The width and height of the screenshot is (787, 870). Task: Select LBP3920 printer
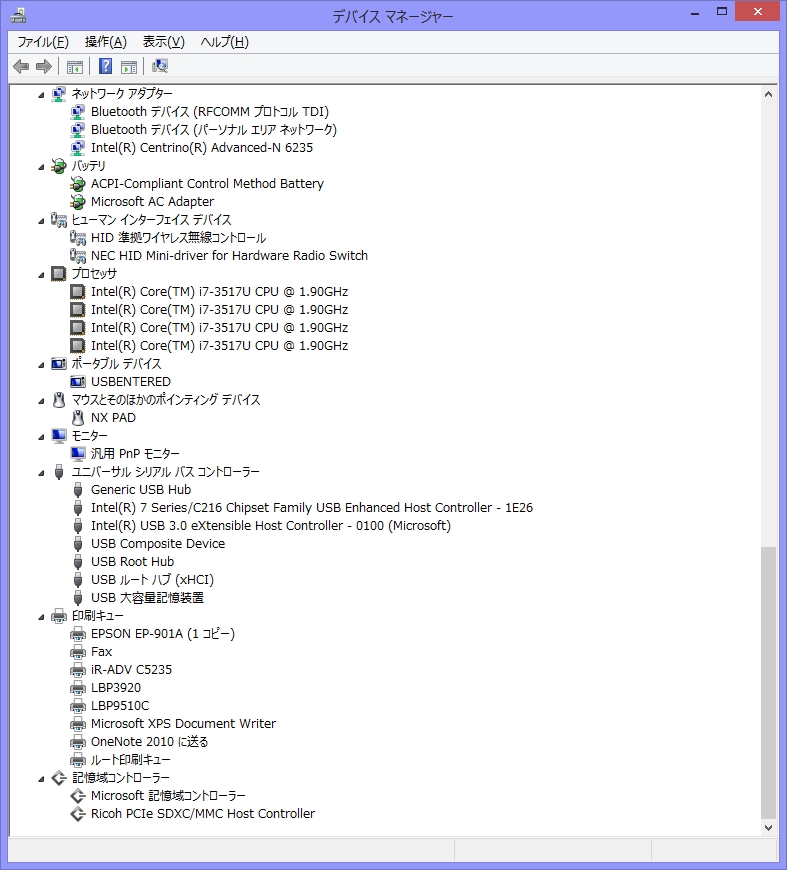tap(116, 687)
